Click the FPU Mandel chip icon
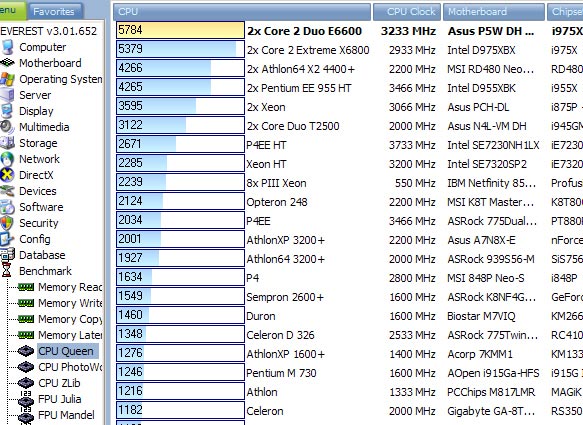Viewport: 583px width, 425px height. [26, 415]
